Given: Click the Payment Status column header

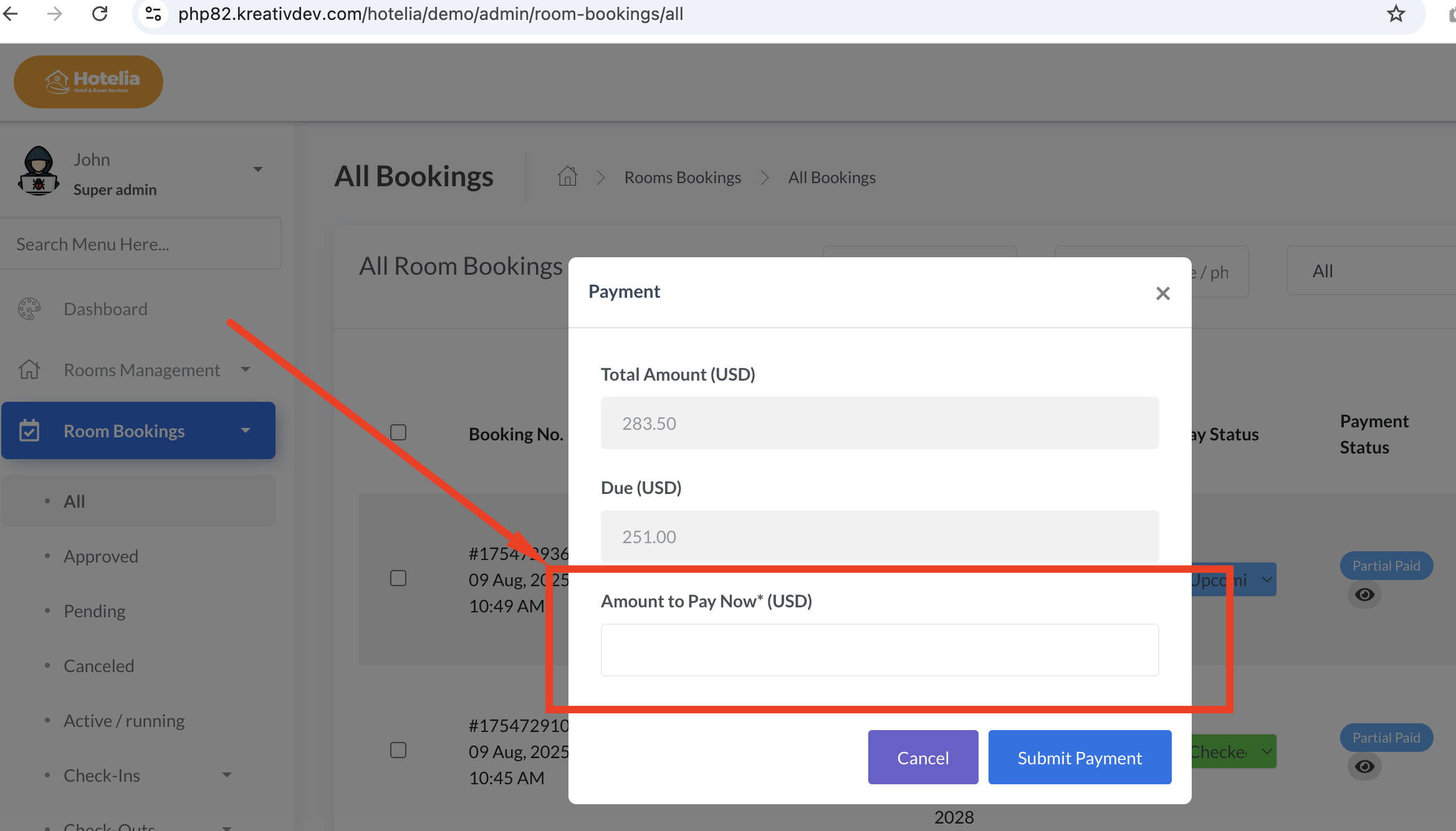Looking at the screenshot, I should point(1374,434).
